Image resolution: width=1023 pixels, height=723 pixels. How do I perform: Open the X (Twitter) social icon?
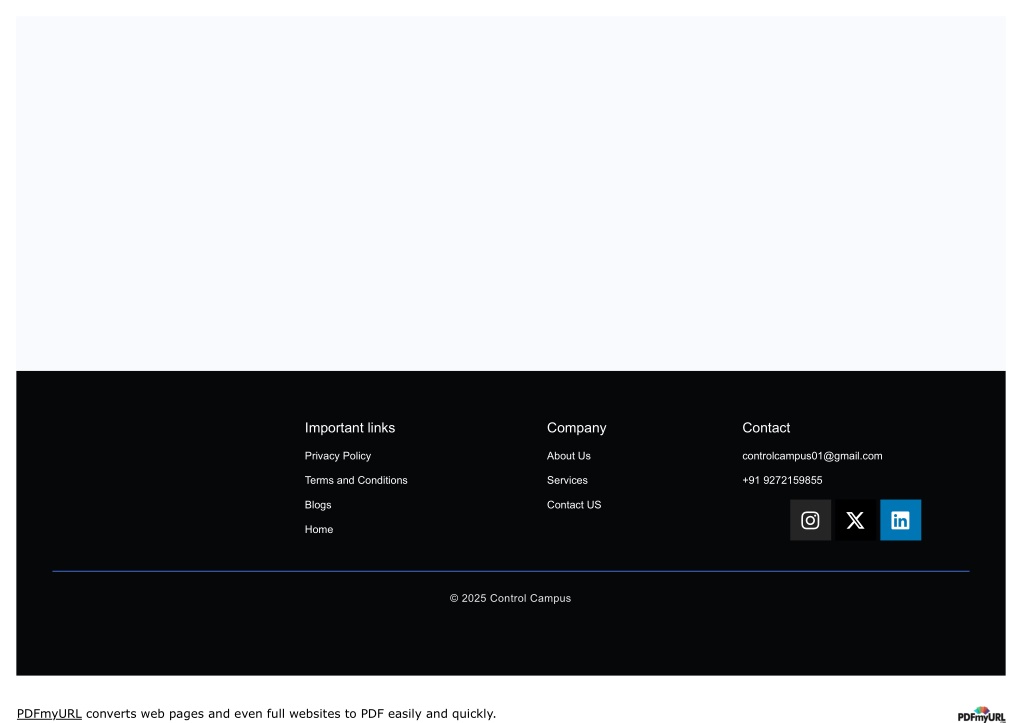(x=855, y=520)
